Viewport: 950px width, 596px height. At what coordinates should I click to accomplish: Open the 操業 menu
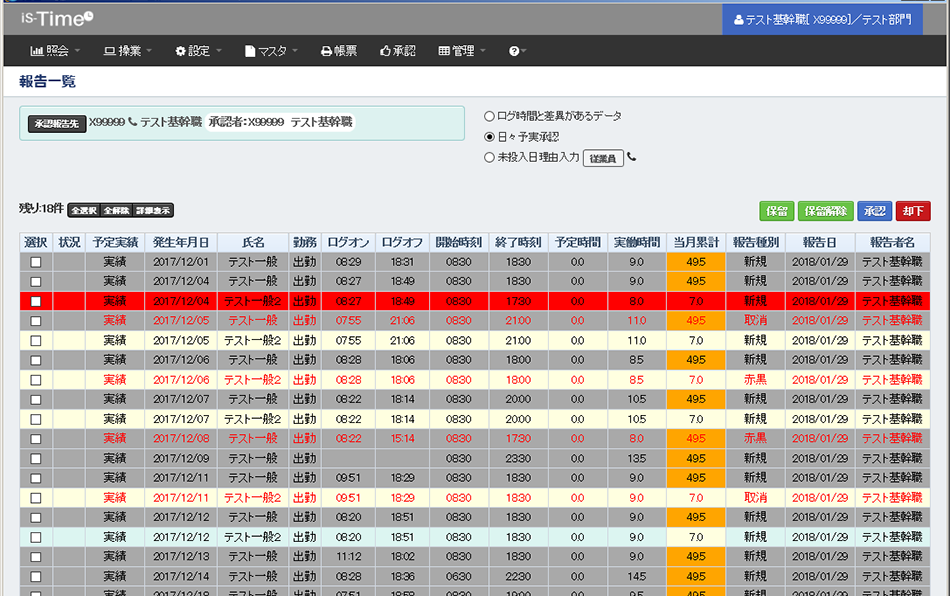pyautogui.click(x=127, y=51)
